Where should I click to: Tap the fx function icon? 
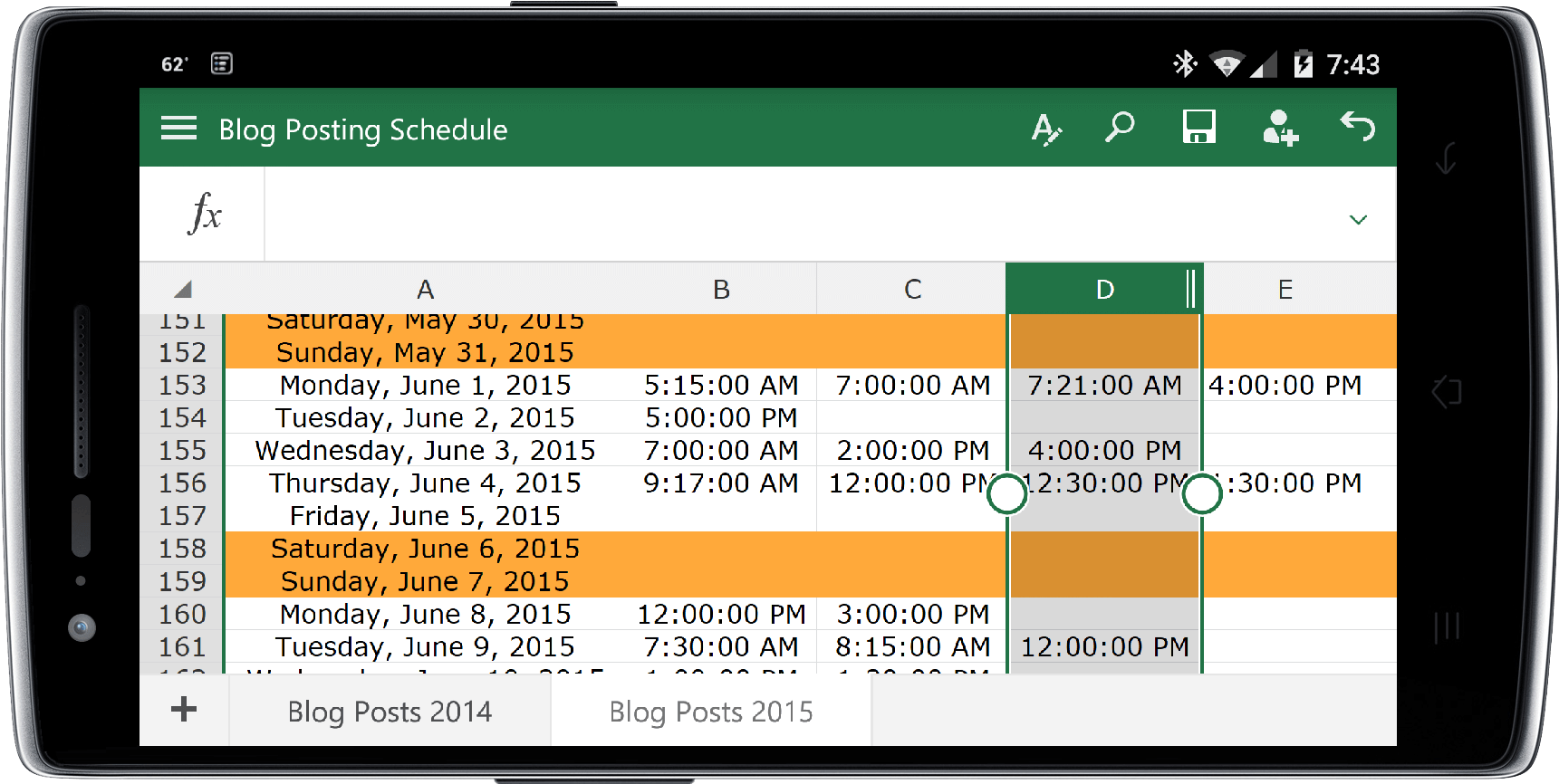point(204,214)
